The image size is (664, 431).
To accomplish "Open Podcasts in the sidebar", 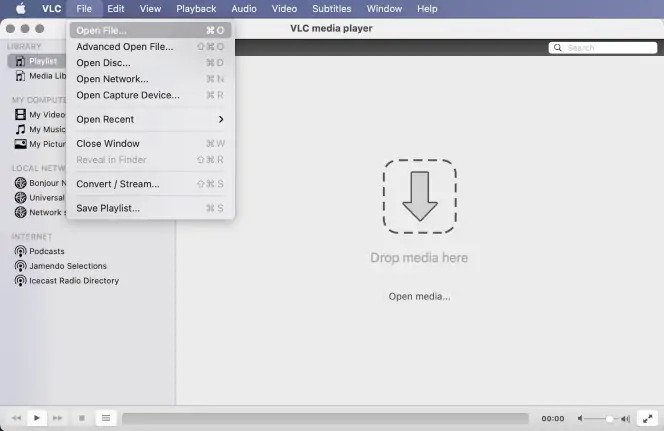I will point(47,251).
